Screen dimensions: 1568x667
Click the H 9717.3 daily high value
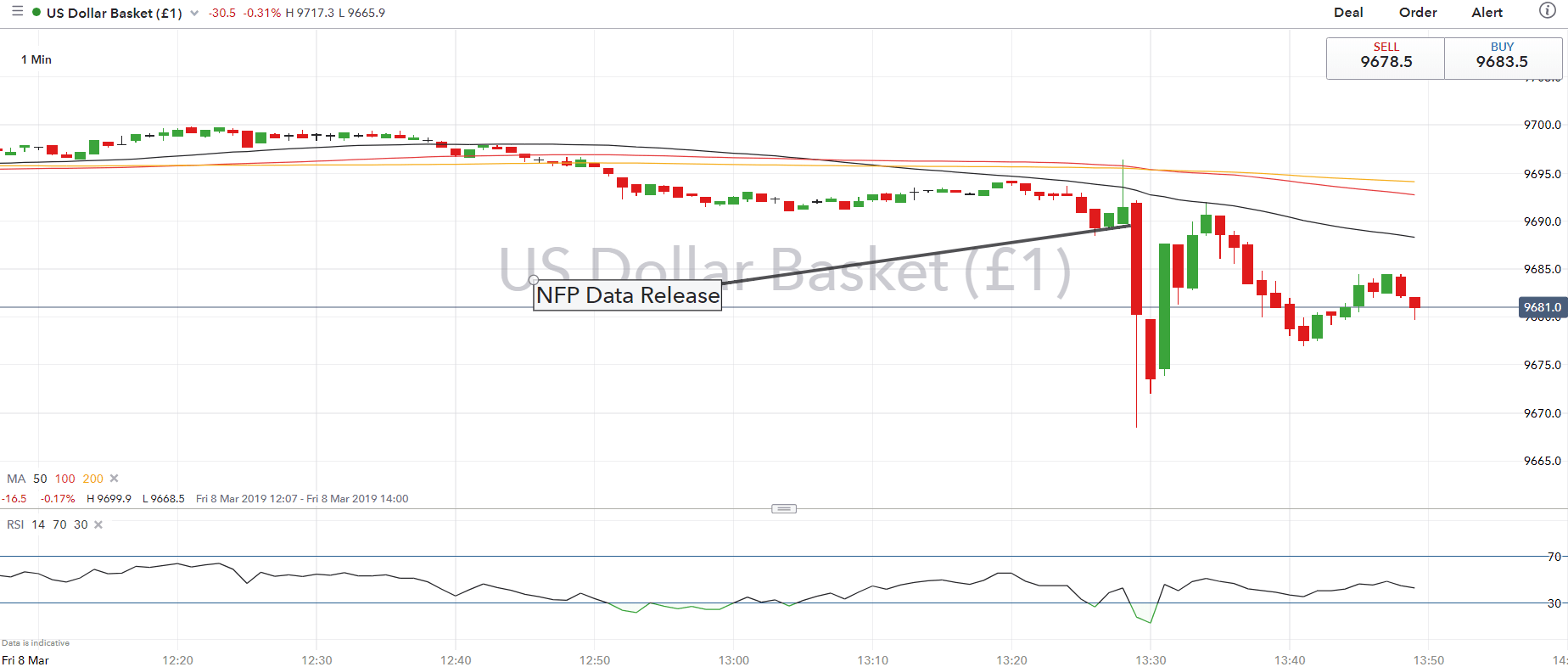point(310,13)
